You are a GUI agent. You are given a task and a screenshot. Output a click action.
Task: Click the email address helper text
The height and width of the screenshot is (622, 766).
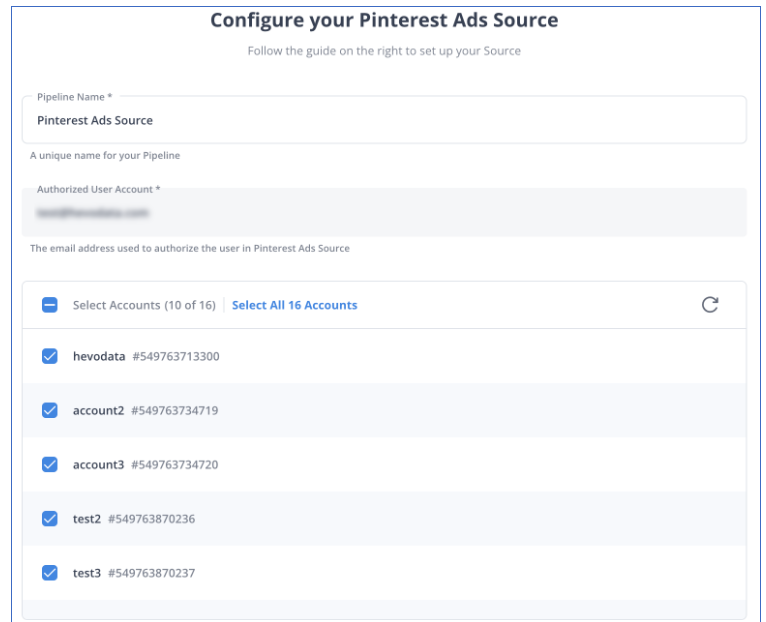[190, 248]
